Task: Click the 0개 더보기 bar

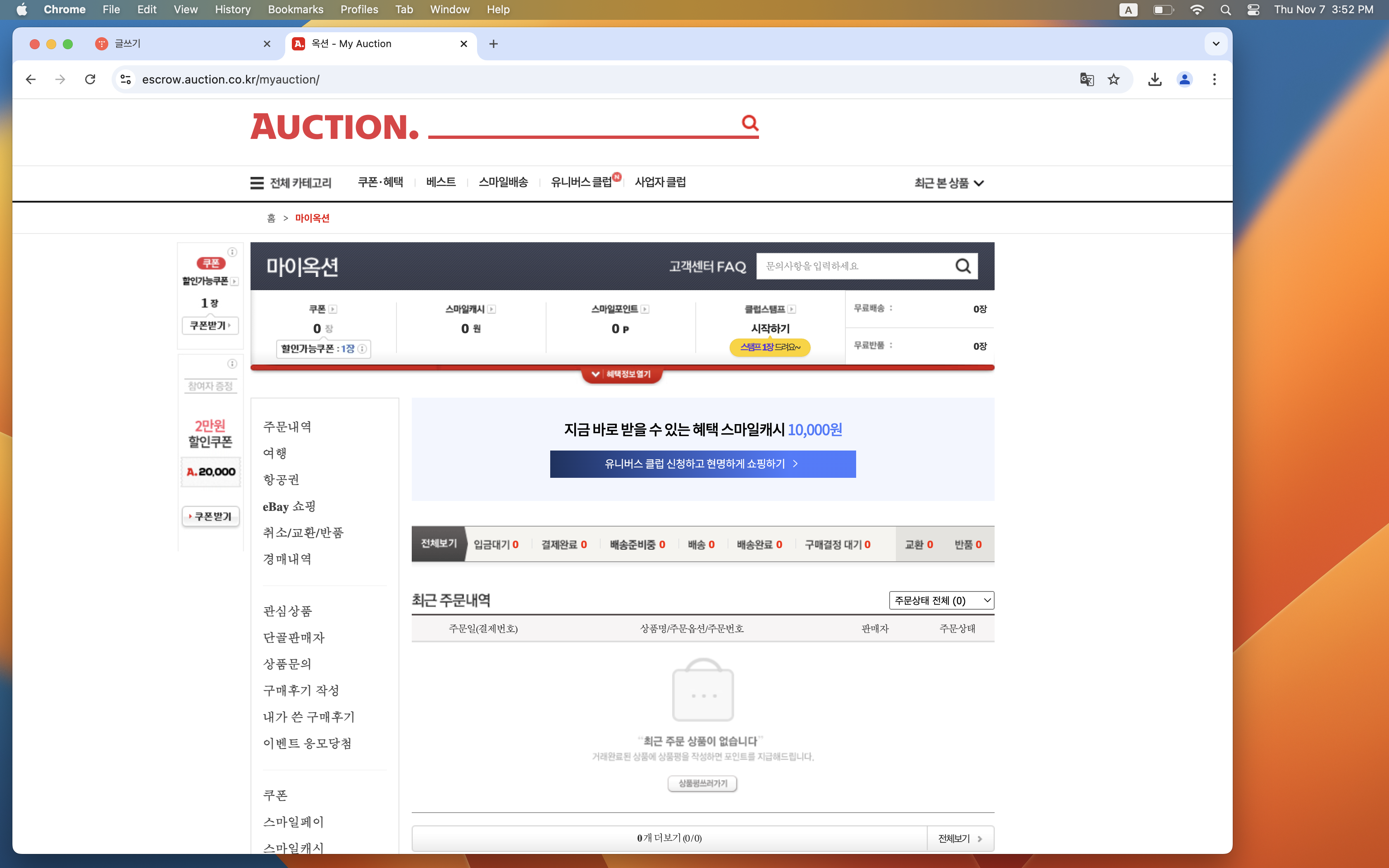Action: [669, 838]
